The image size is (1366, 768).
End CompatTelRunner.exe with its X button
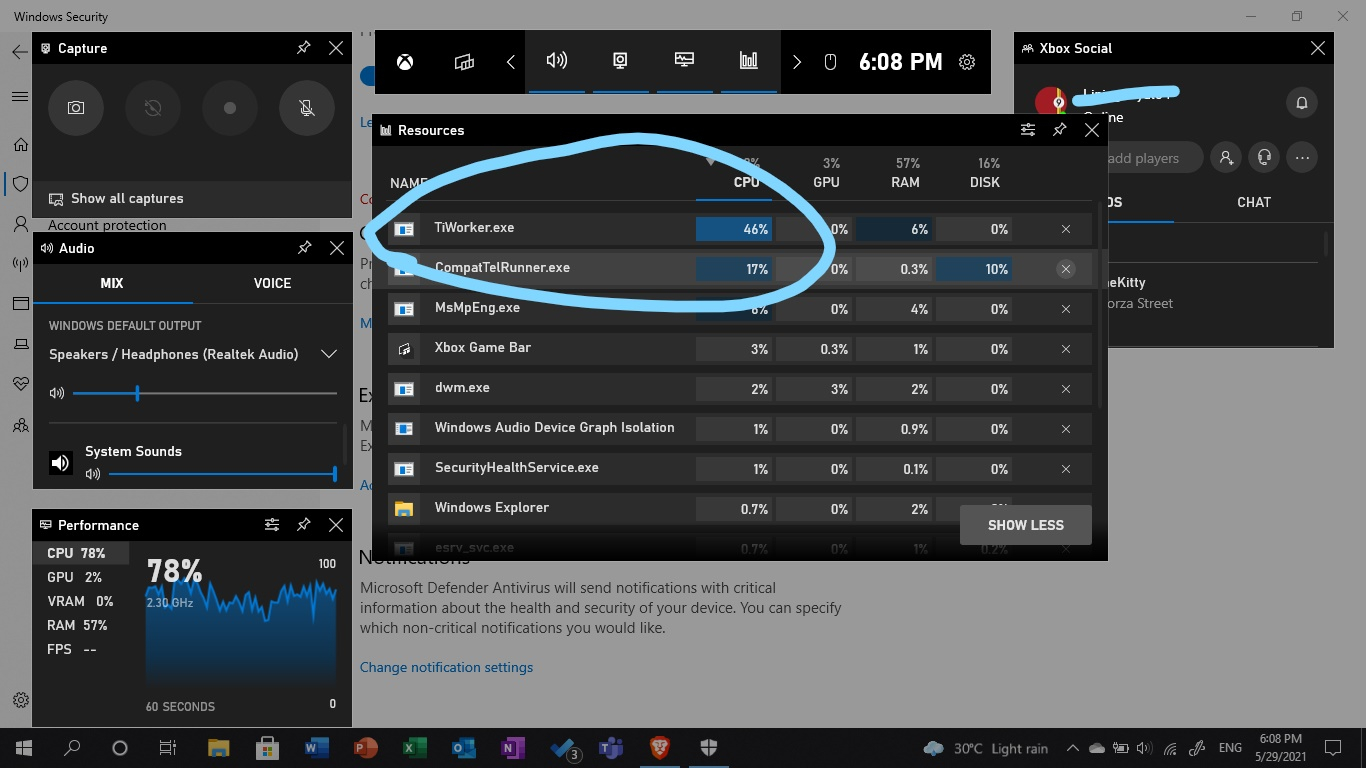click(x=1066, y=269)
